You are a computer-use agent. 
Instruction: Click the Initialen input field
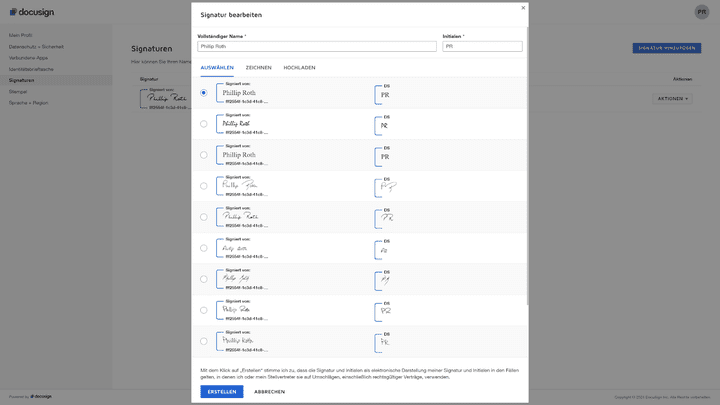pyautogui.click(x=482, y=46)
